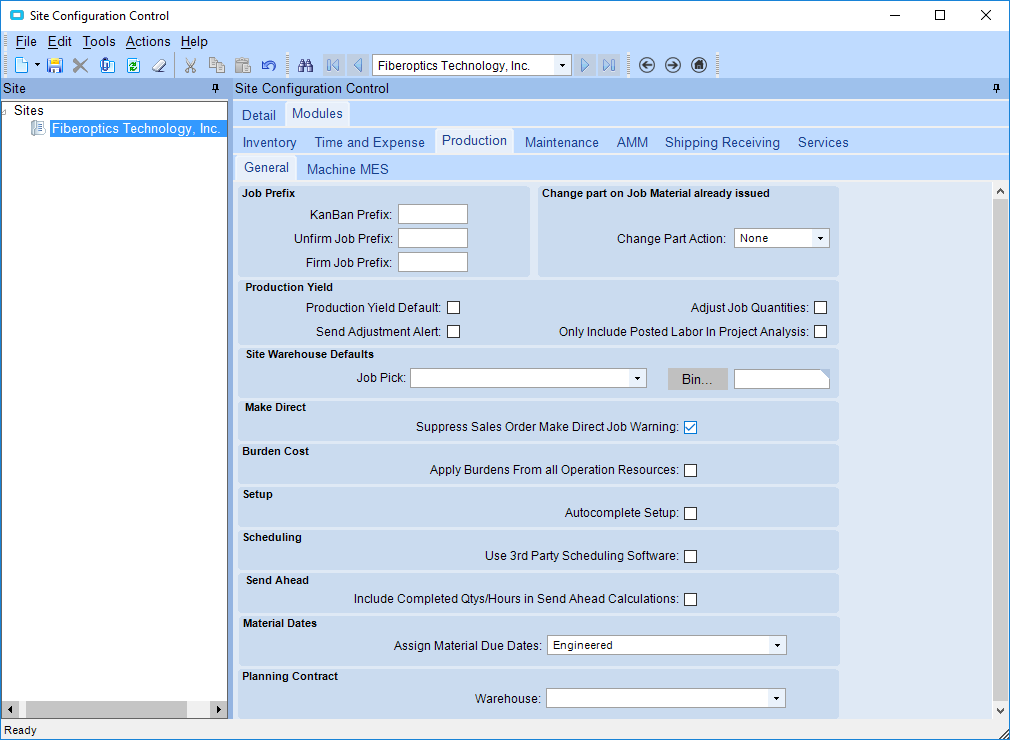
Task: Enable the Autocomplete Setup checkbox
Action: pos(691,513)
